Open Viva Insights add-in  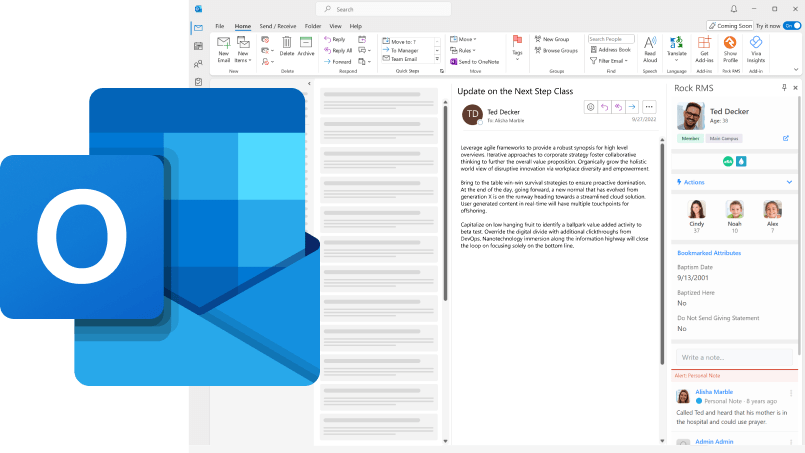point(756,49)
